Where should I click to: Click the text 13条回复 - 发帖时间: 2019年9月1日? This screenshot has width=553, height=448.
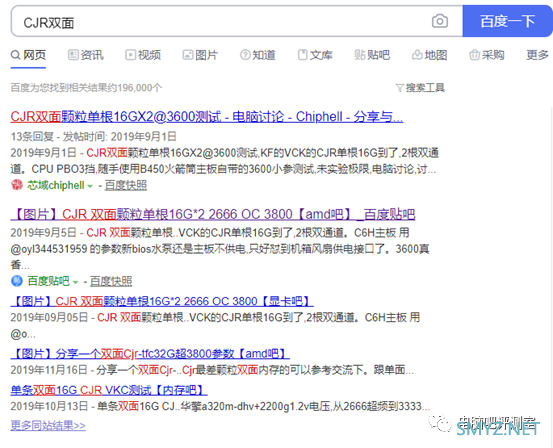coord(93,137)
